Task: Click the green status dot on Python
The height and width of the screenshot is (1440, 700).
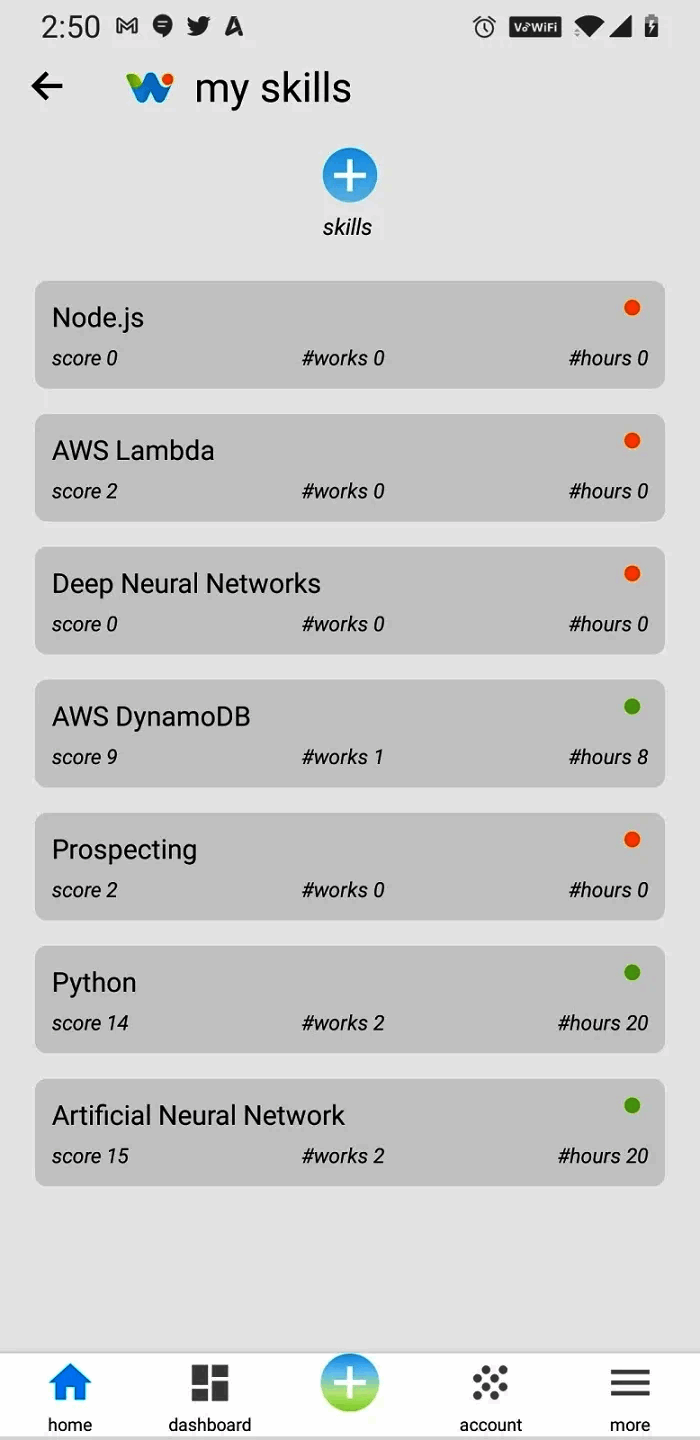Action: tap(632, 972)
